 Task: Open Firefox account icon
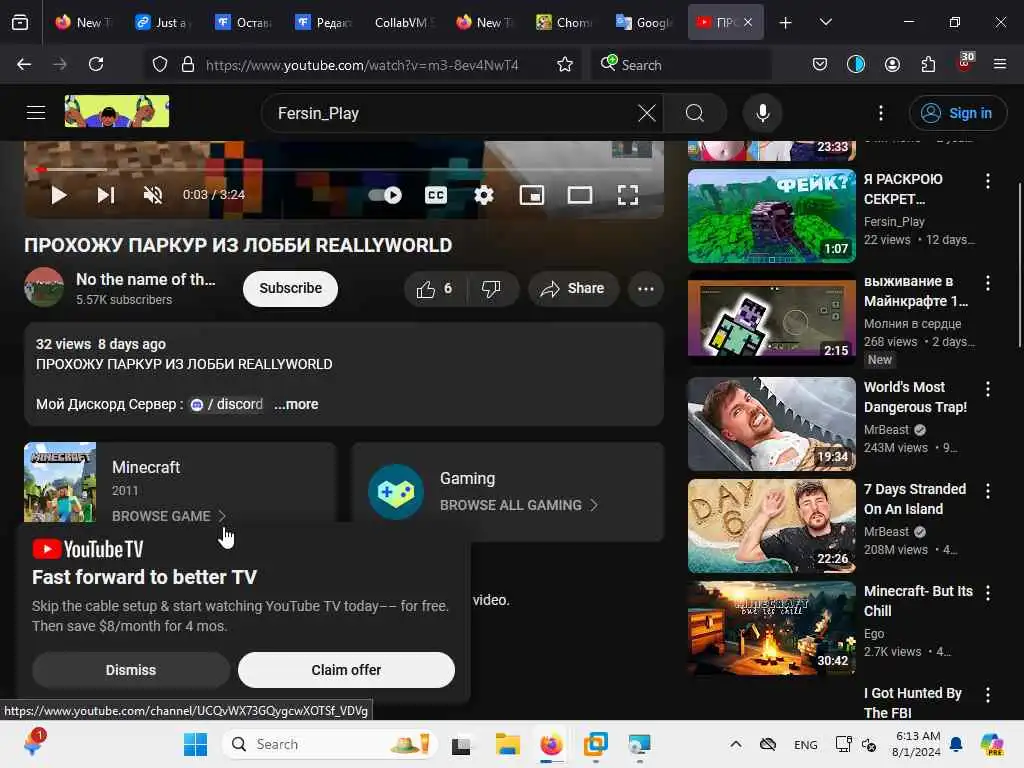892,64
